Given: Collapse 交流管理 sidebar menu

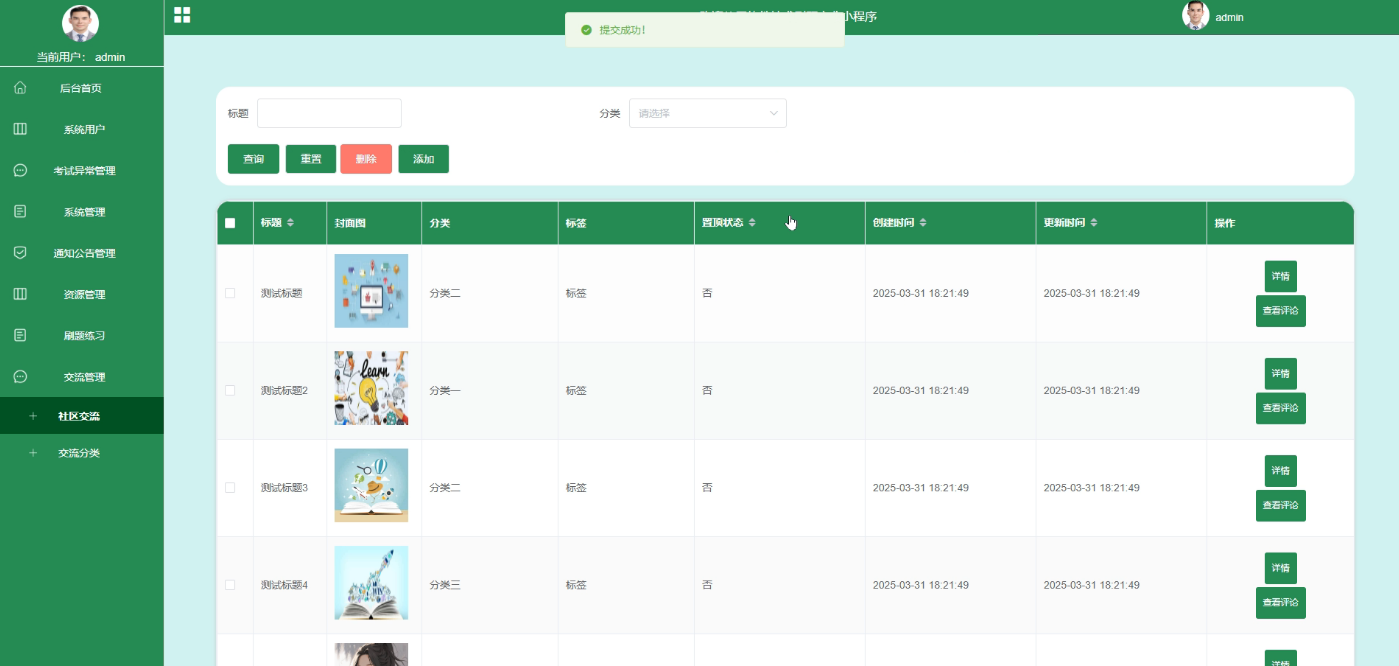Looking at the screenshot, I should point(82,377).
